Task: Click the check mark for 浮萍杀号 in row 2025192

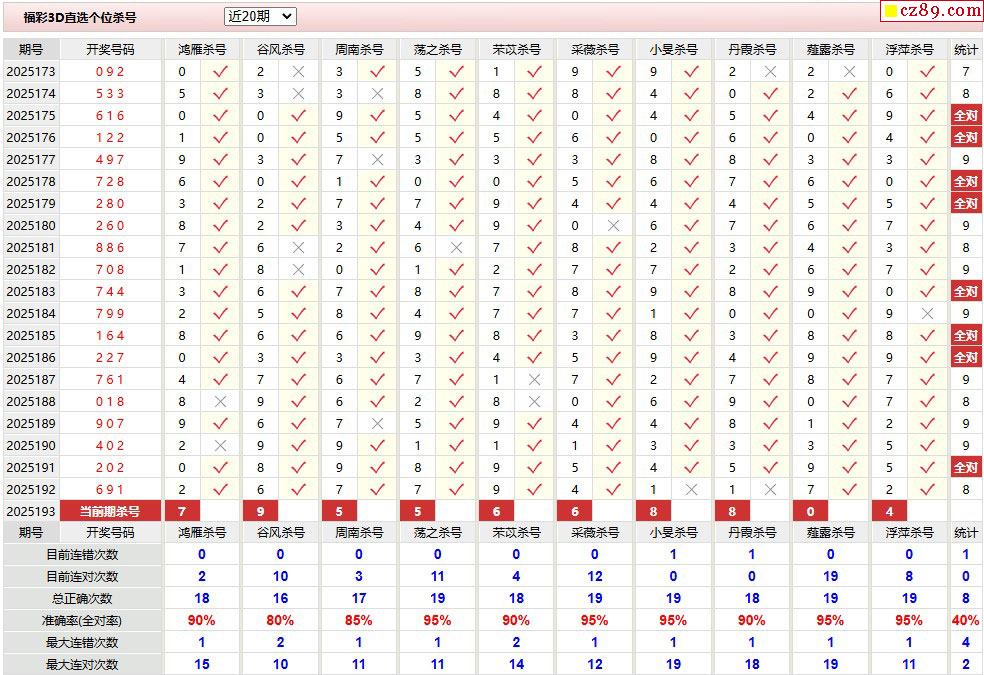Action: [x=928, y=489]
